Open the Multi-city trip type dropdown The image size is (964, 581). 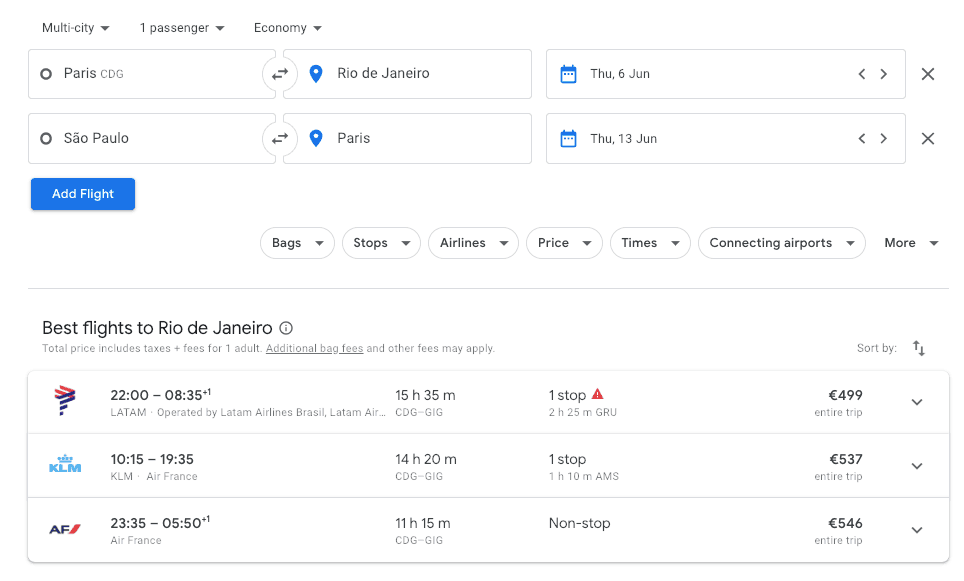pyautogui.click(x=75, y=27)
